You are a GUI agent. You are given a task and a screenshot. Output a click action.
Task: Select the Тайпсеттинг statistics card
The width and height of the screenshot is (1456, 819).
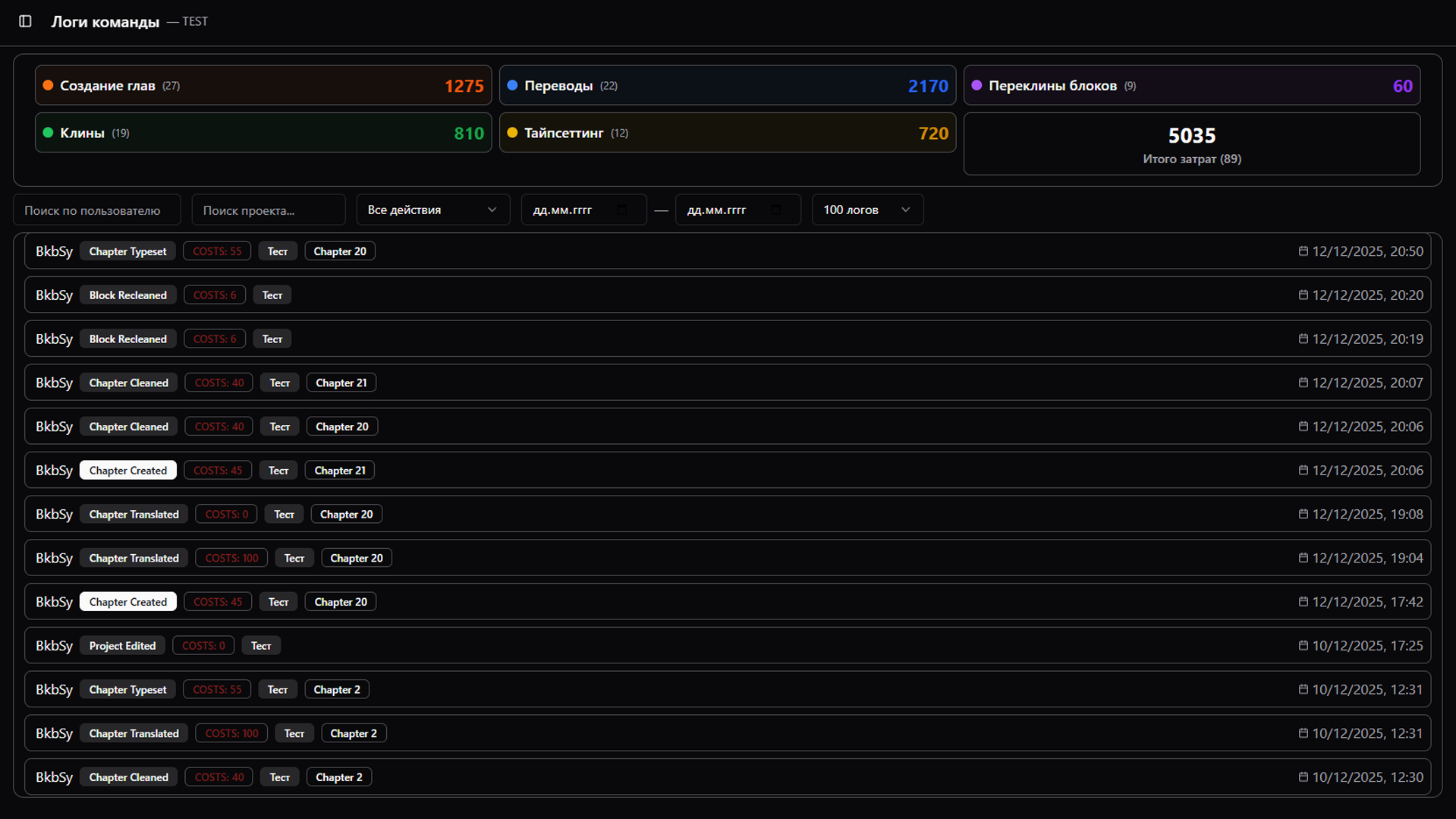point(727,133)
